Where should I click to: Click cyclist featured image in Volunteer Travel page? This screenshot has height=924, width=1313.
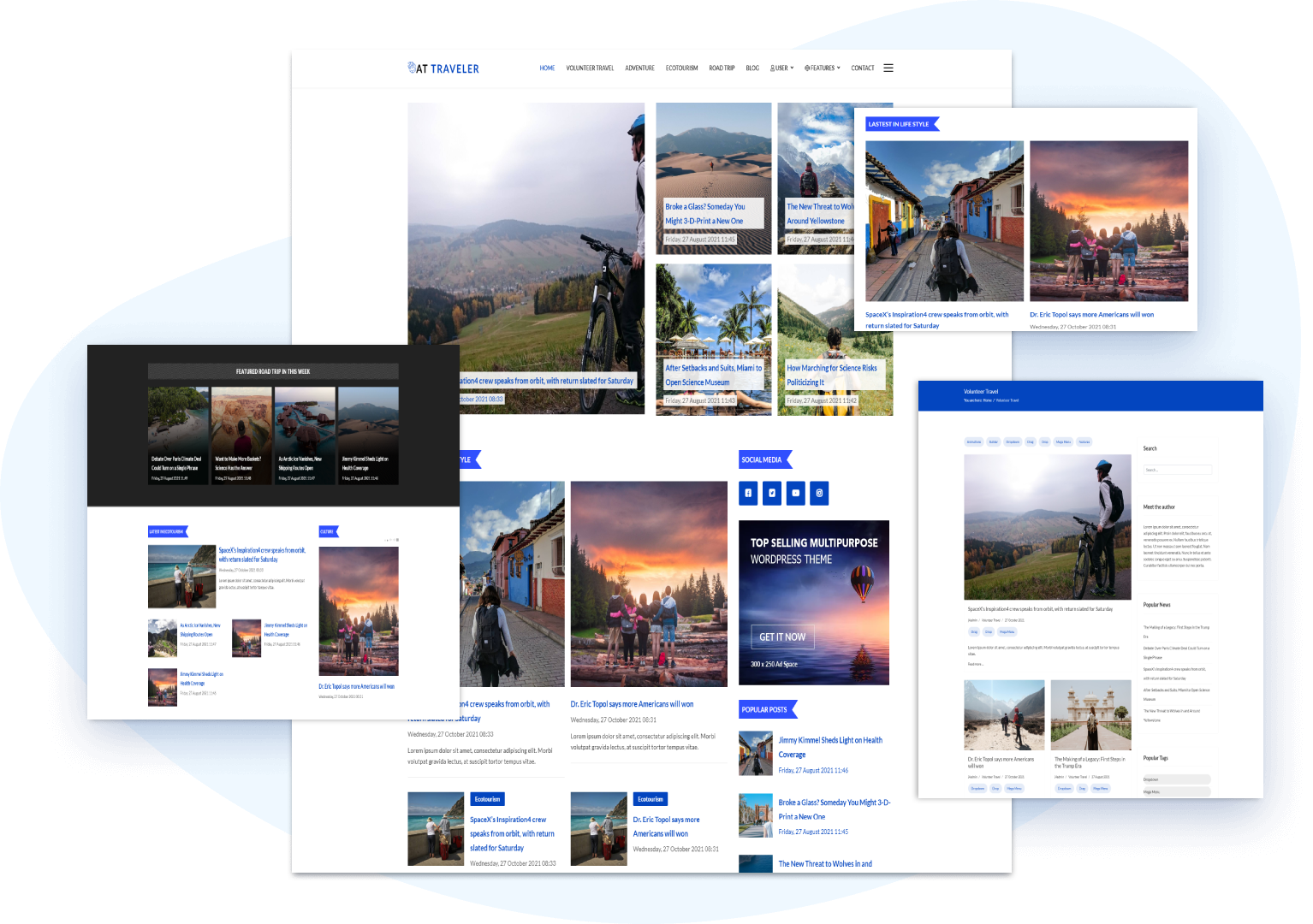click(x=1047, y=526)
